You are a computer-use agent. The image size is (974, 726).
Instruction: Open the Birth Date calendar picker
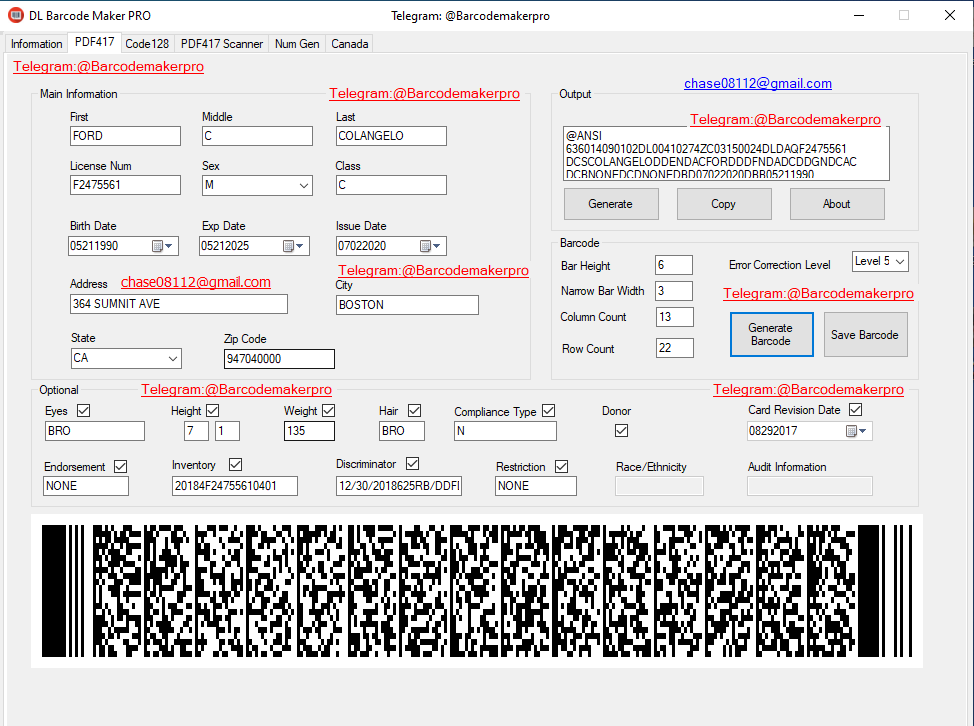click(162, 245)
